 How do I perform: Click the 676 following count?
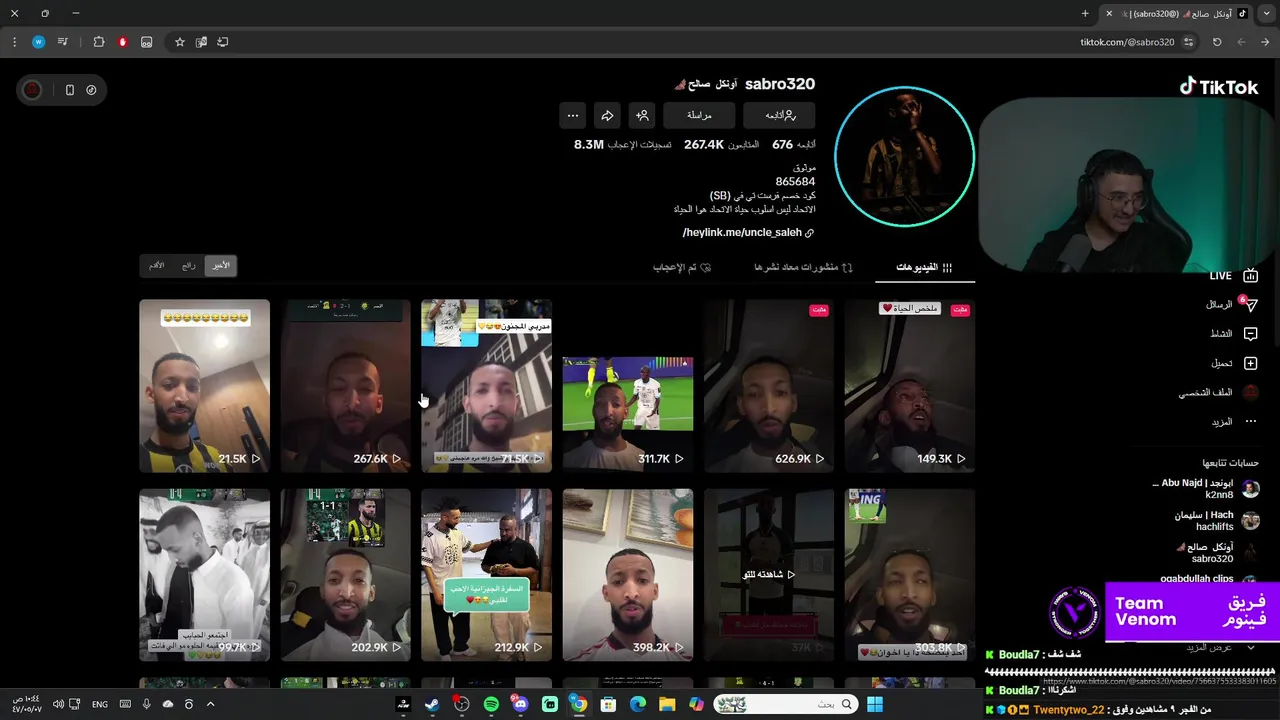(x=782, y=145)
